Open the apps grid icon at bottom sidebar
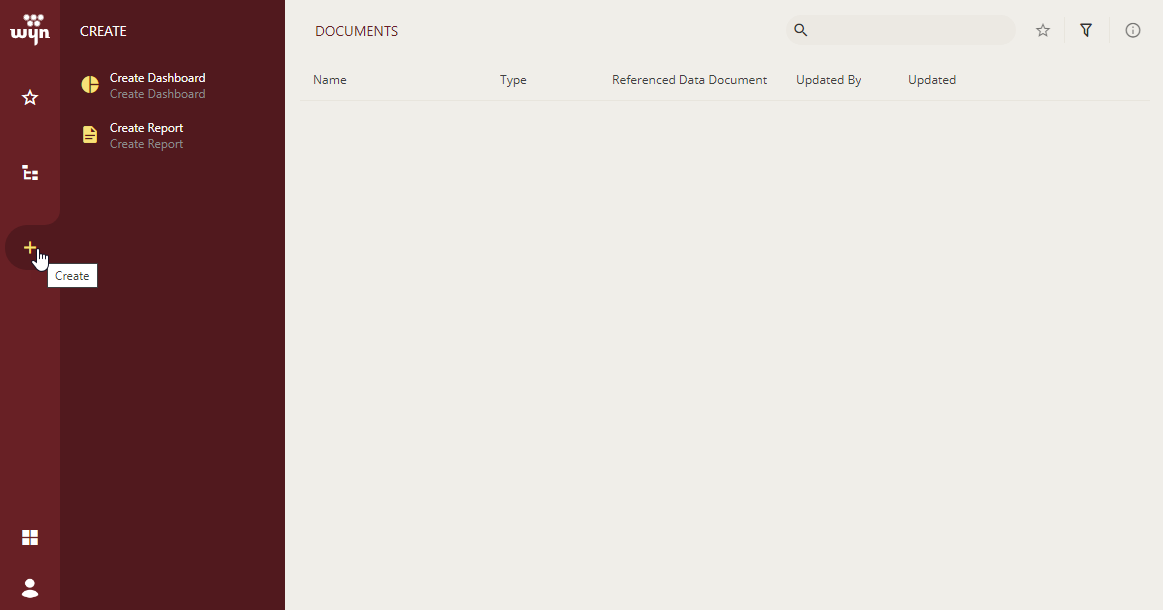The image size is (1163, 610). (x=30, y=537)
